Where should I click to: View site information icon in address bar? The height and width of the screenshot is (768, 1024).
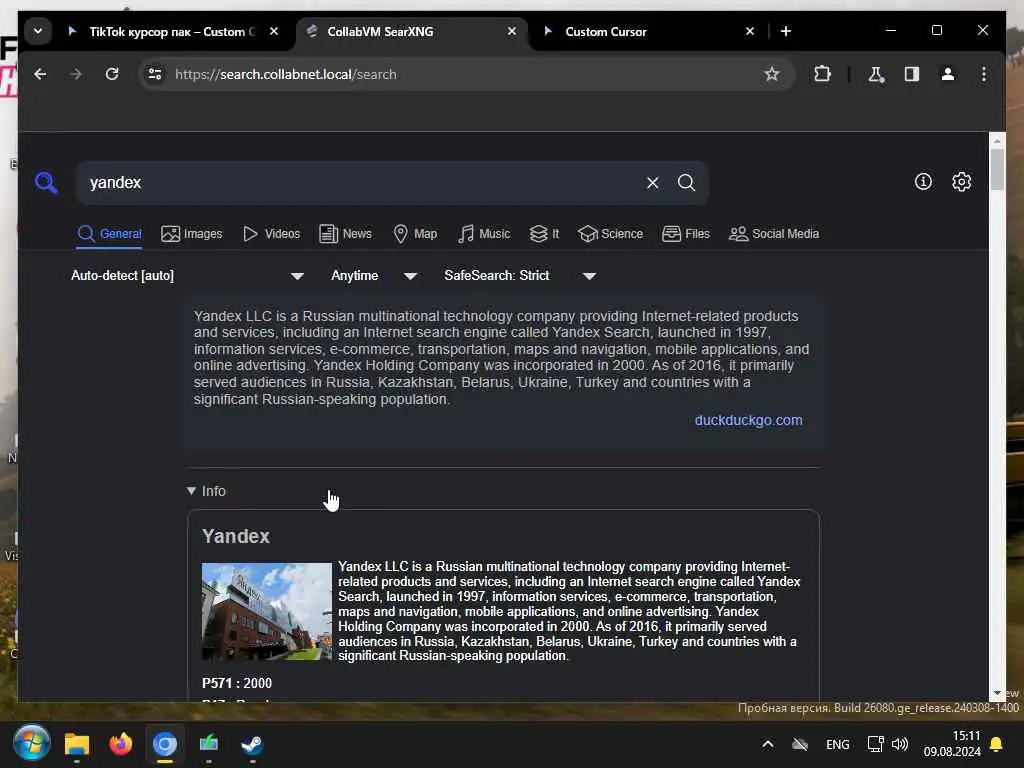click(155, 74)
